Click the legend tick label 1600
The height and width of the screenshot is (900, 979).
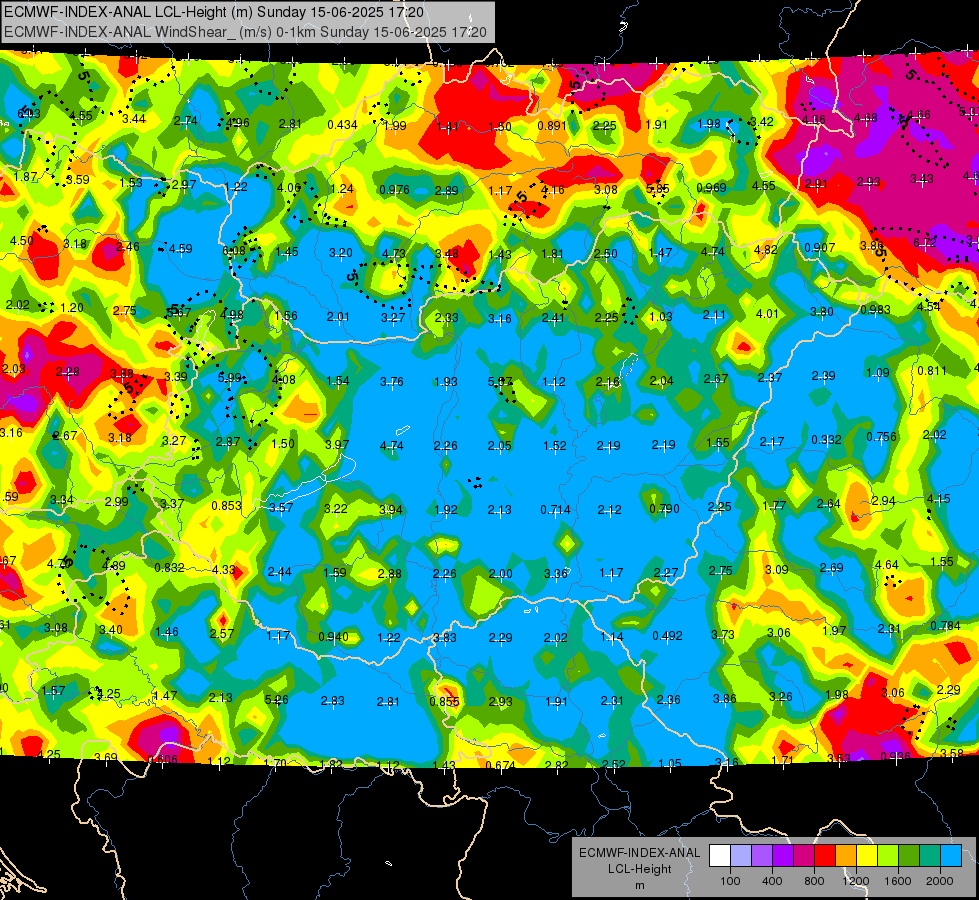click(x=897, y=881)
